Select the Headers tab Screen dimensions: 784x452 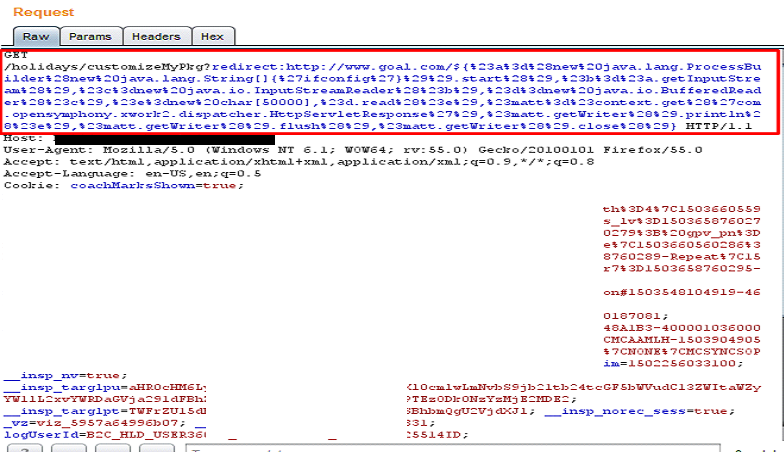coord(157,36)
